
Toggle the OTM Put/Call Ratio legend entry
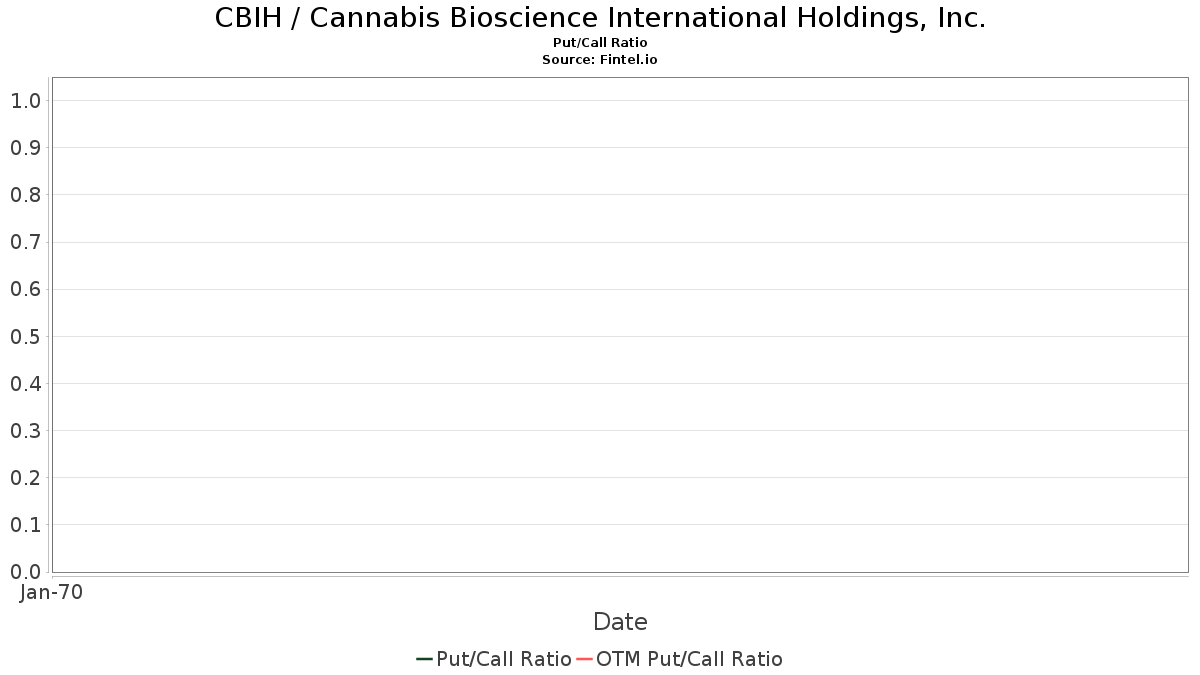[679, 659]
